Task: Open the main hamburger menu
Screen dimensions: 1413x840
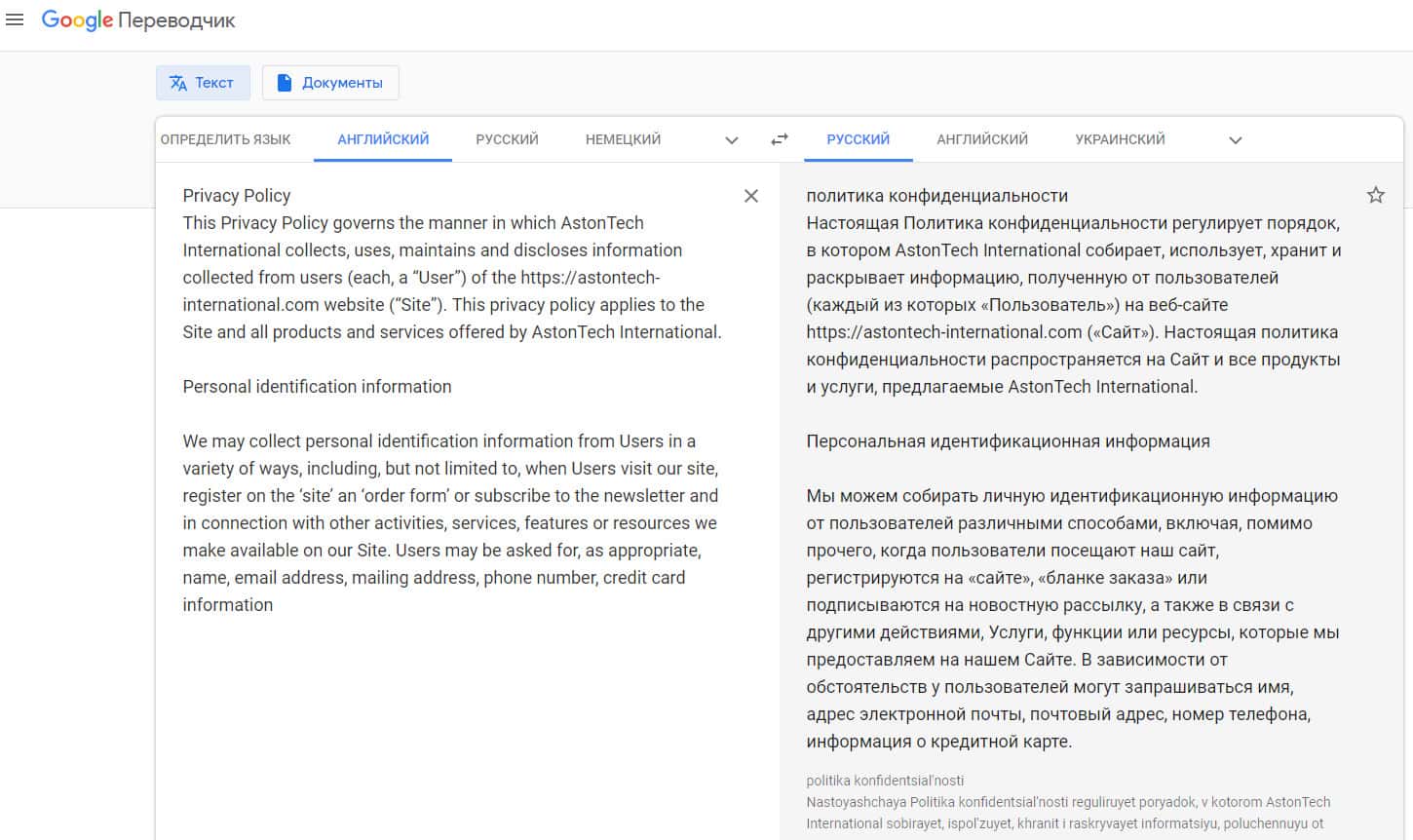Action: click(15, 20)
